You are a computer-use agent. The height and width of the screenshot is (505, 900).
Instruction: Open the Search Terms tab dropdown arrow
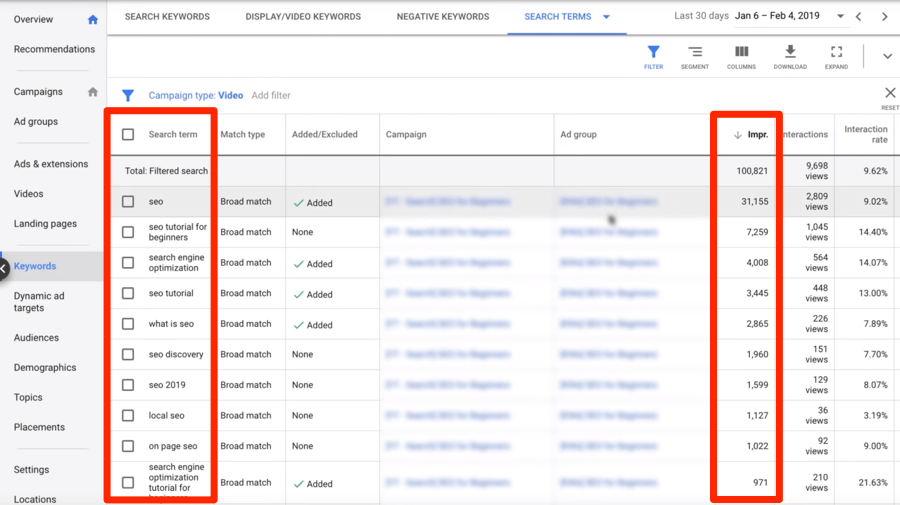tap(606, 17)
